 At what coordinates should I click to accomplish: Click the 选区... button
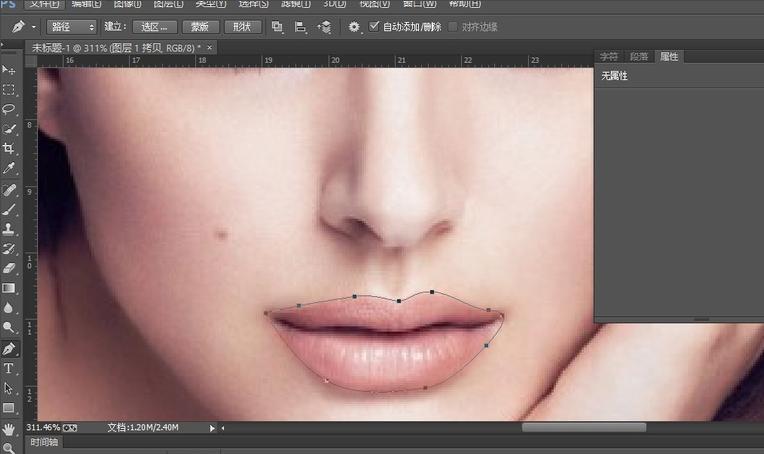click(x=154, y=27)
